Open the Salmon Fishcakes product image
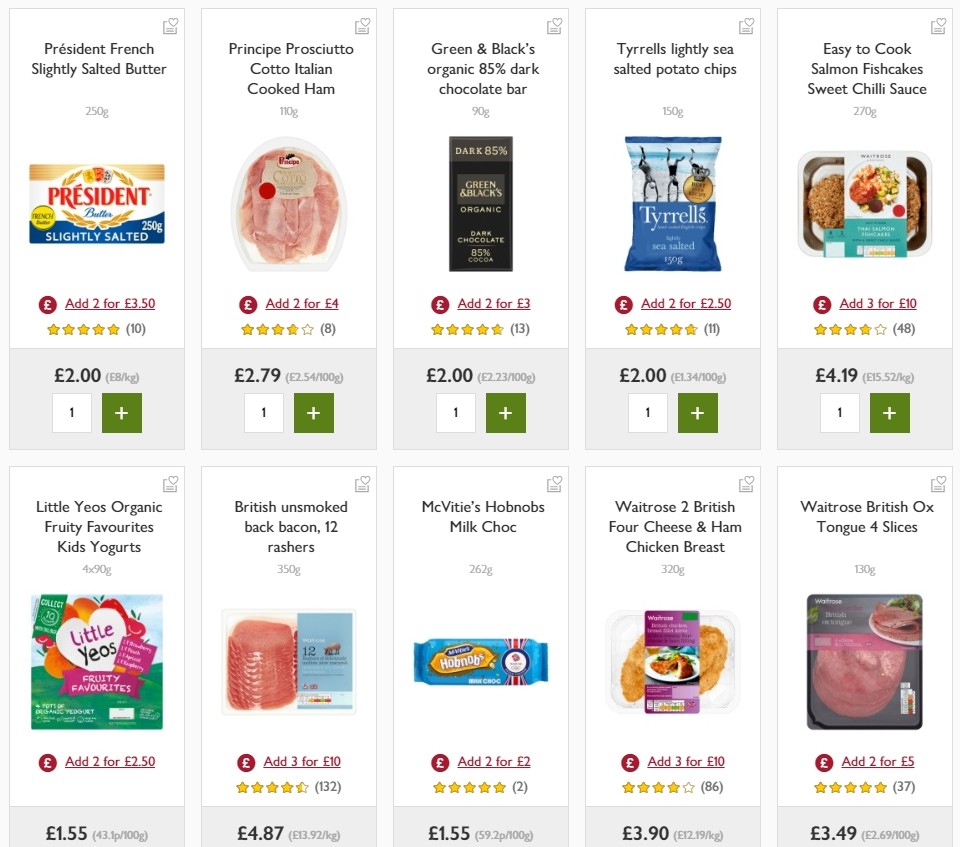The image size is (960, 847). pyautogui.click(x=864, y=204)
